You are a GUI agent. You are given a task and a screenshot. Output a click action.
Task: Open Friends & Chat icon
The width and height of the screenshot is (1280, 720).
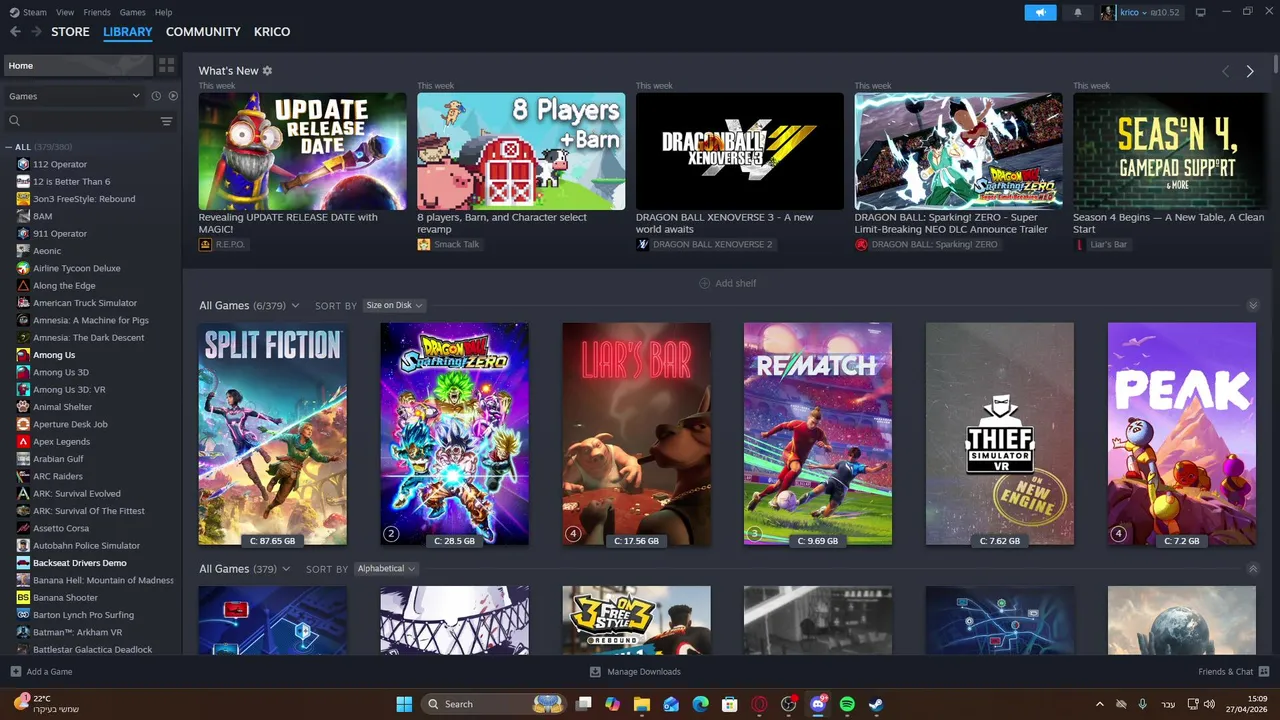1264,672
